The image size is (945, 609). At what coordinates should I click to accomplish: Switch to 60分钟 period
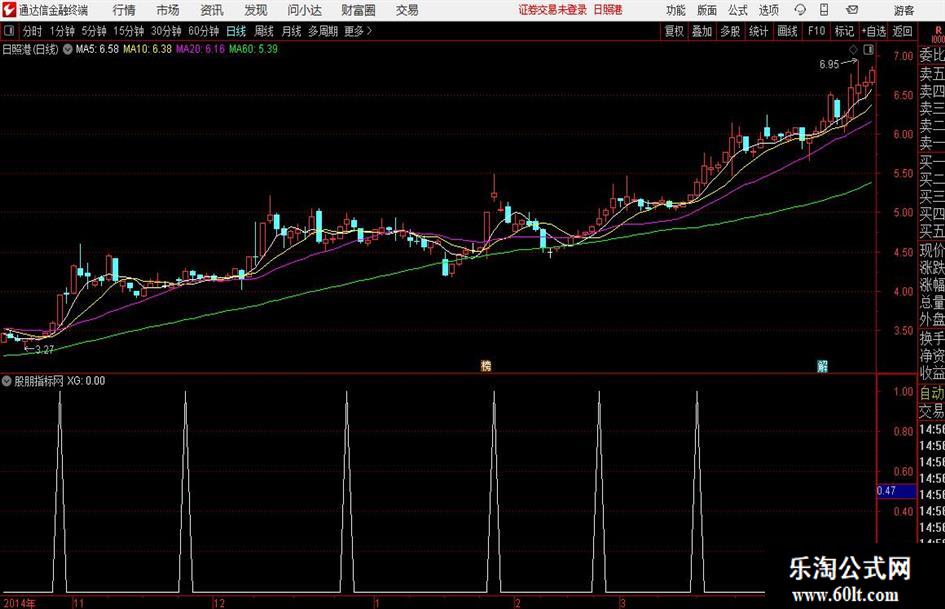pyautogui.click(x=203, y=31)
